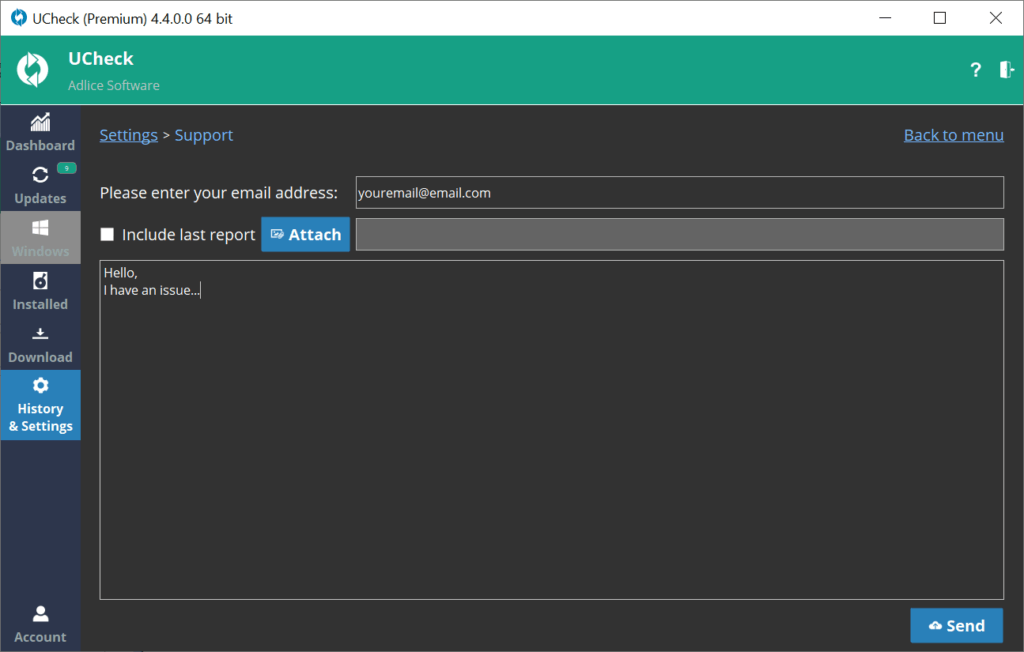Click the attachment path field
The width and height of the screenshot is (1024, 652).
click(x=679, y=235)
